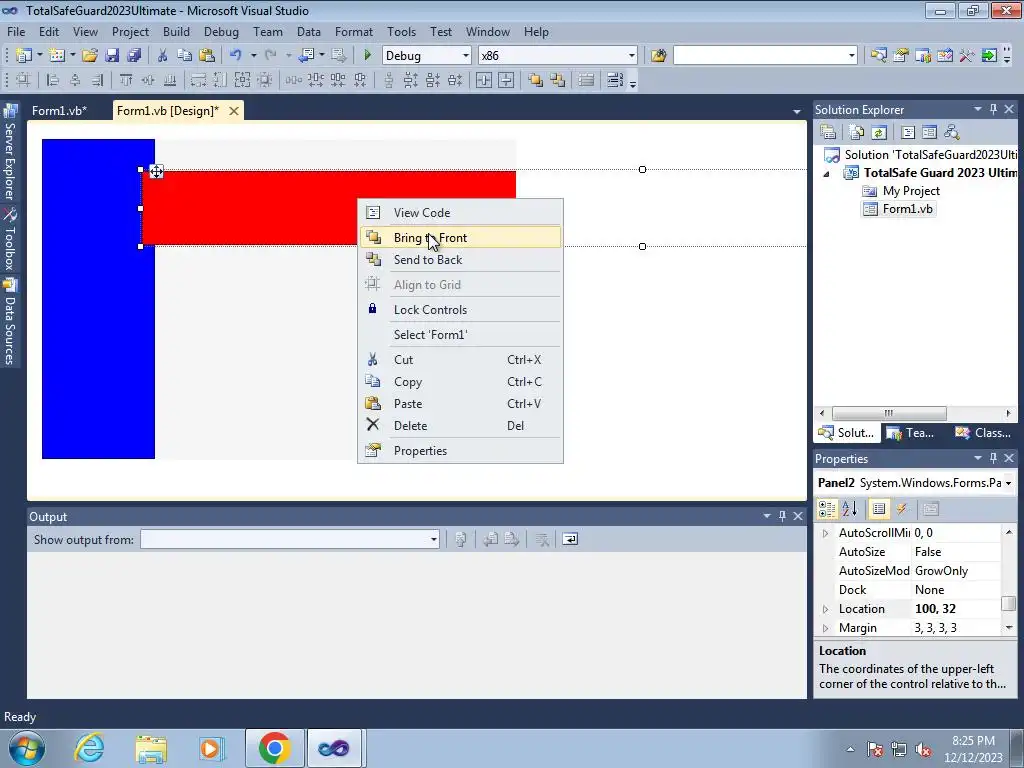Collapse the TotalSafe Guard 2023 project node
The height and width of the screenshot is (768, 1024).
click(826, 174)
